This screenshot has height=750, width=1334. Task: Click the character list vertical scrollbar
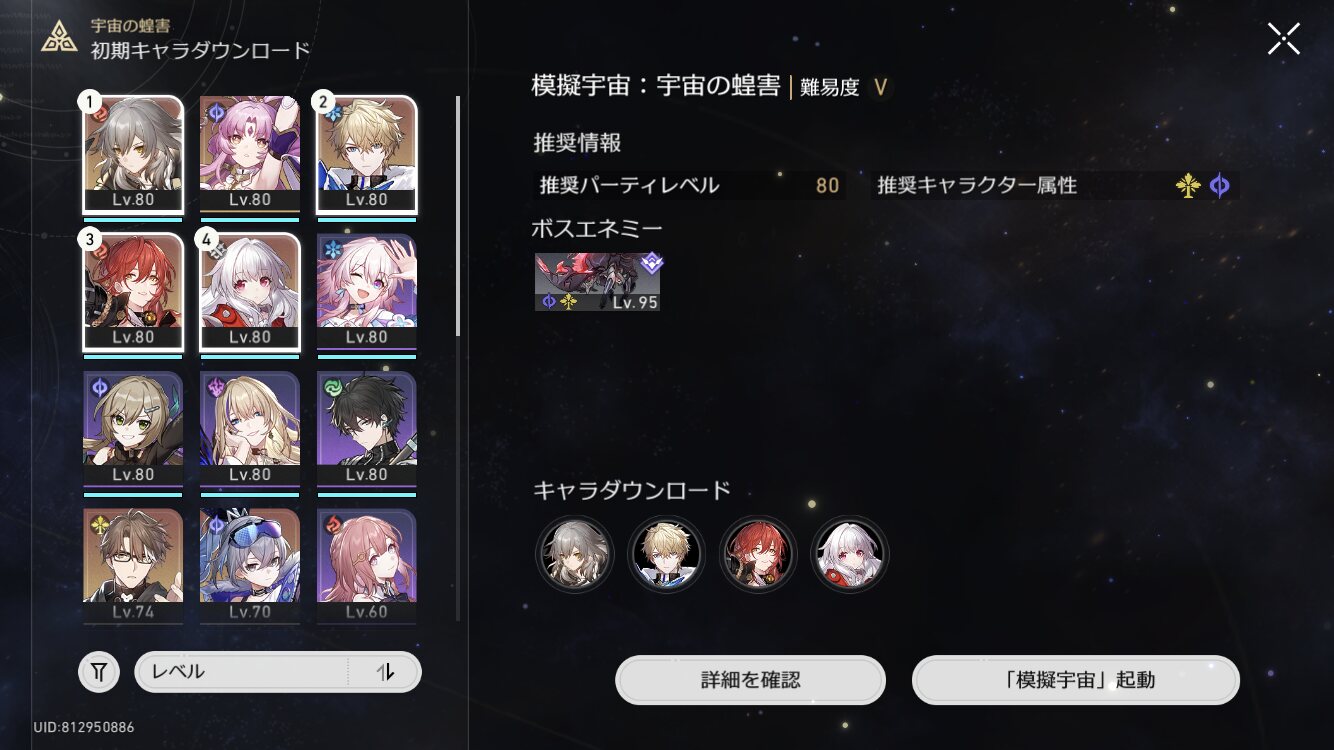pyautogui.click(x=458, y=215)
